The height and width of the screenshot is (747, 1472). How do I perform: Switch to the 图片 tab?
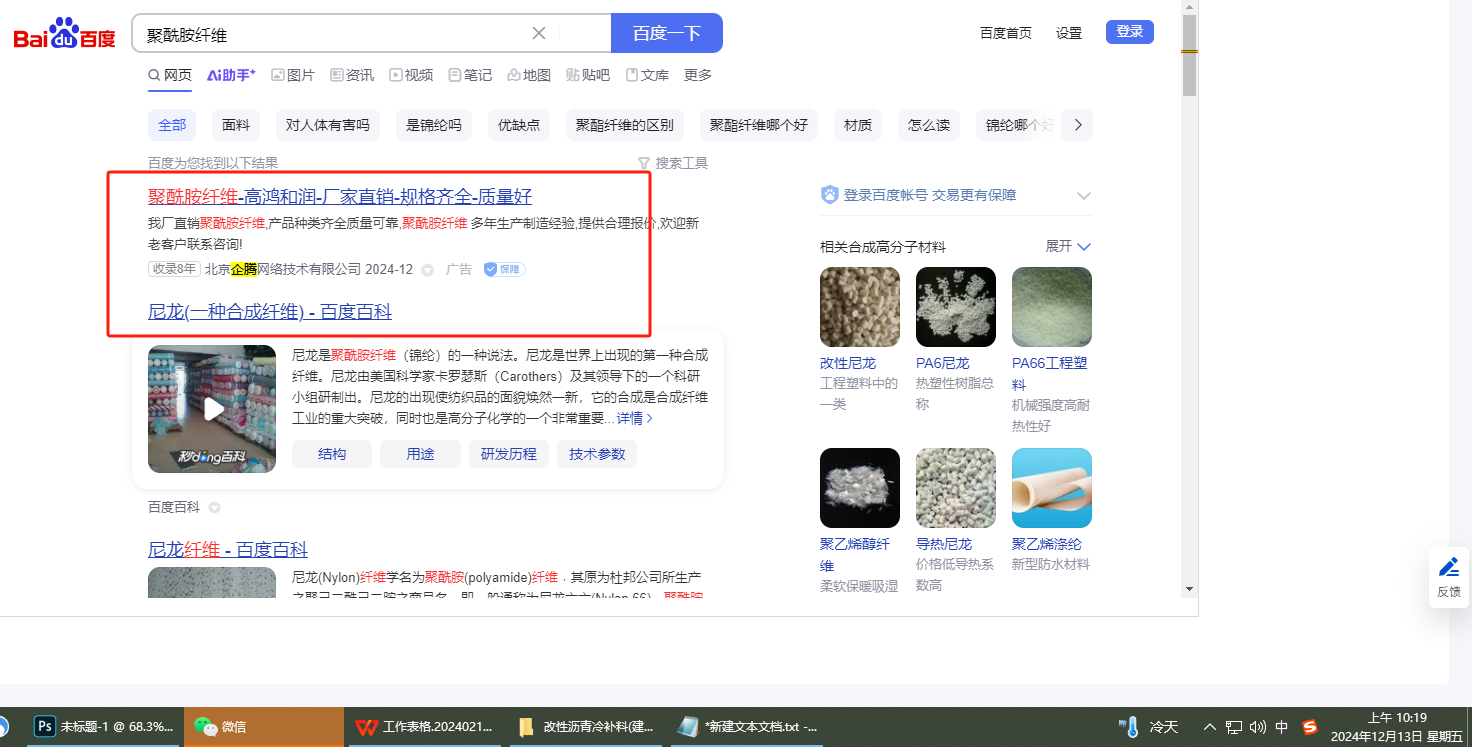click(293, 75)
